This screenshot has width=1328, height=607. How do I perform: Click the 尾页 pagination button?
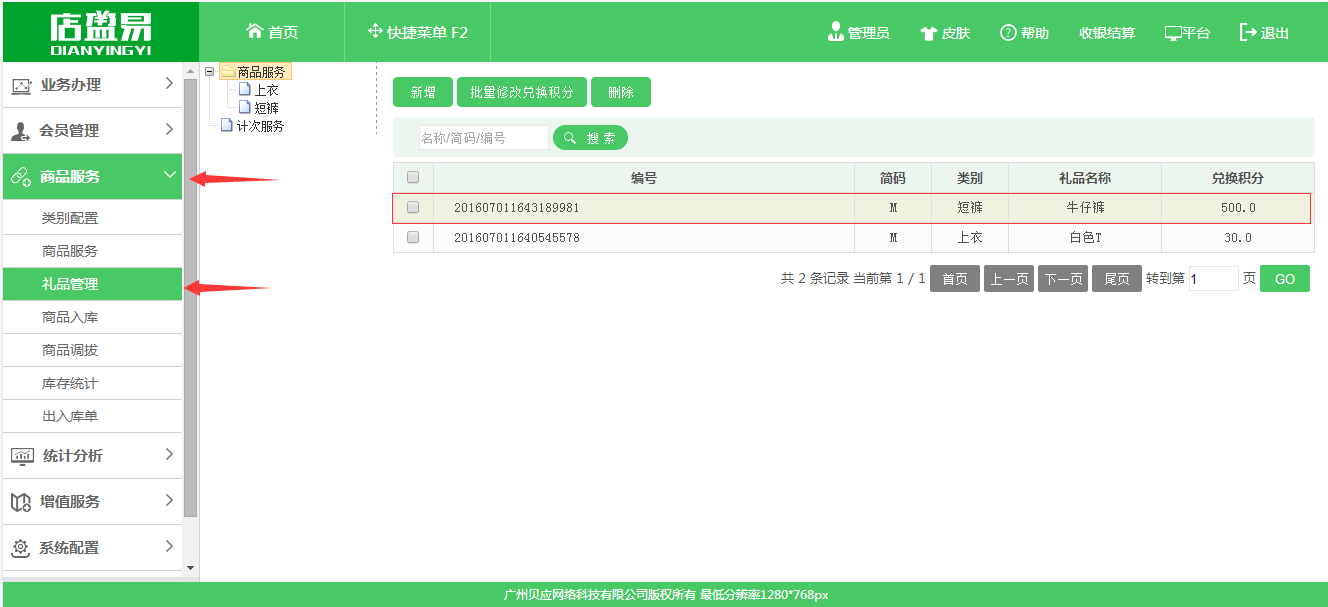[1117, 279]
